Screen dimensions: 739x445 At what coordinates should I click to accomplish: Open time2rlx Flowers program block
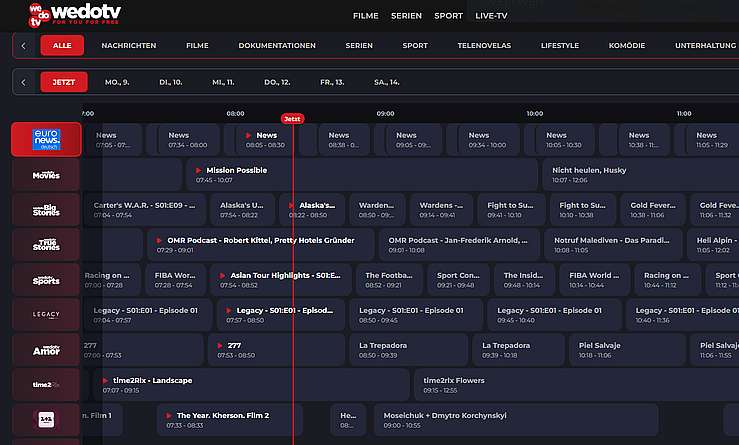[x=453, y=384]
